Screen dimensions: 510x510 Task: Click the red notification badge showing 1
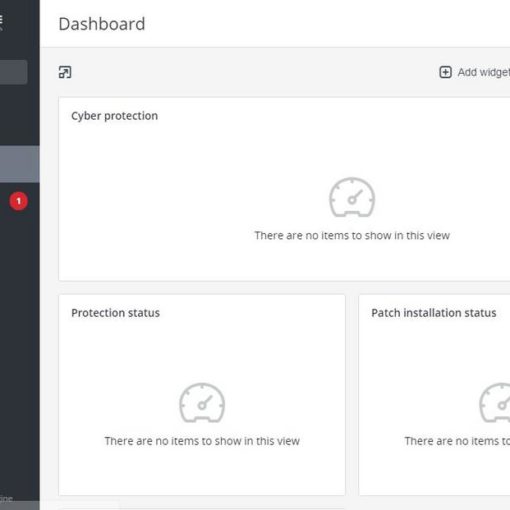point(19,201)
